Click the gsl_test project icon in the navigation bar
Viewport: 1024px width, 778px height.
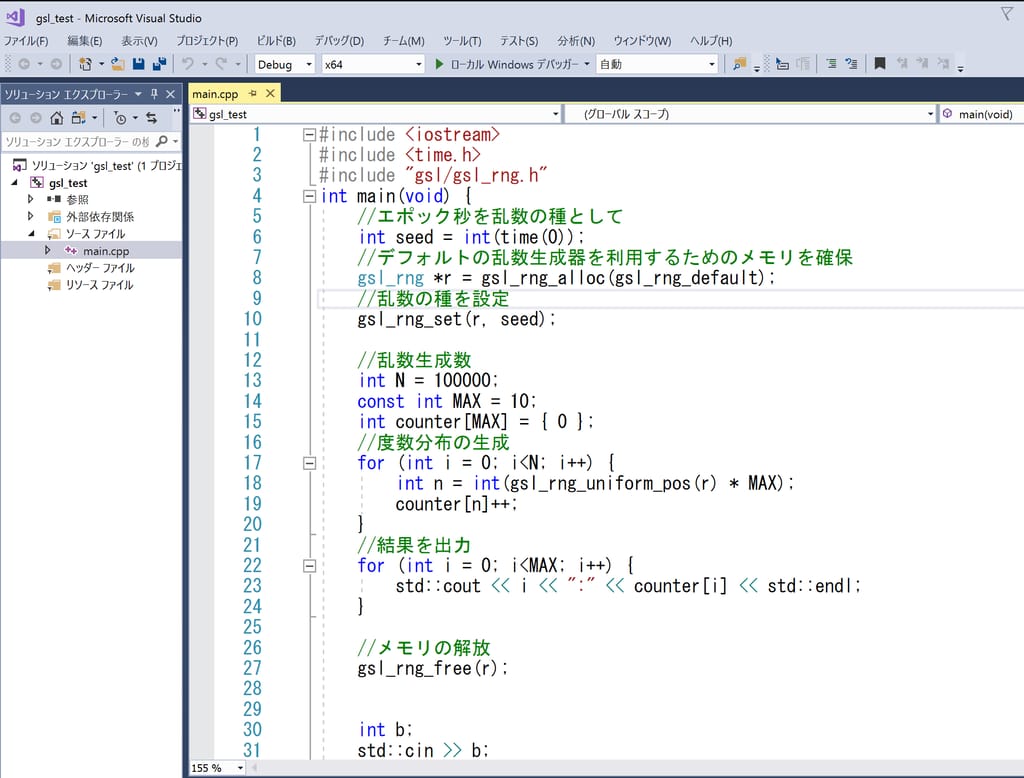click(200, 114)
